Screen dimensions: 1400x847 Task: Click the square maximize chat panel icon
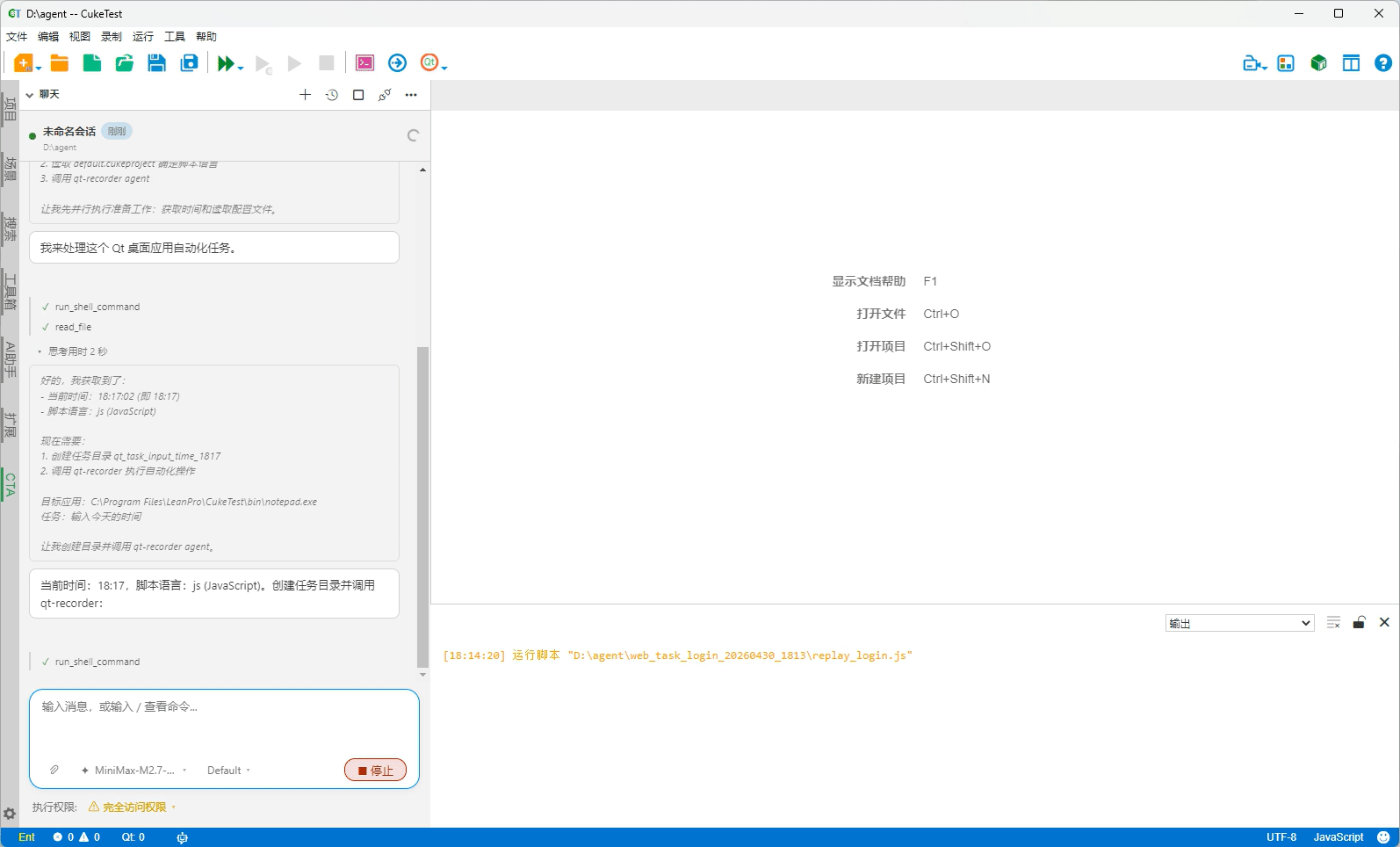coord(358,95)
